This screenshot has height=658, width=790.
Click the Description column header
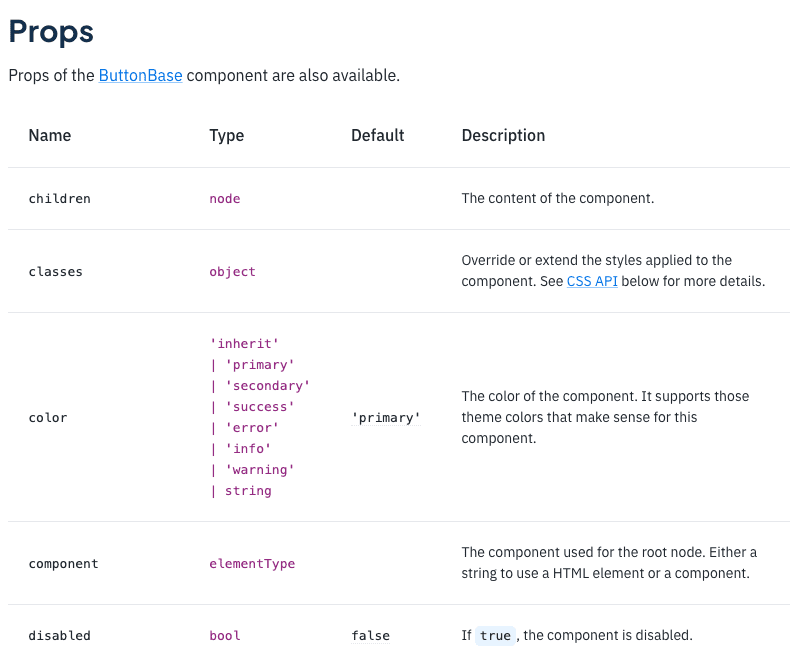(503, 136)
